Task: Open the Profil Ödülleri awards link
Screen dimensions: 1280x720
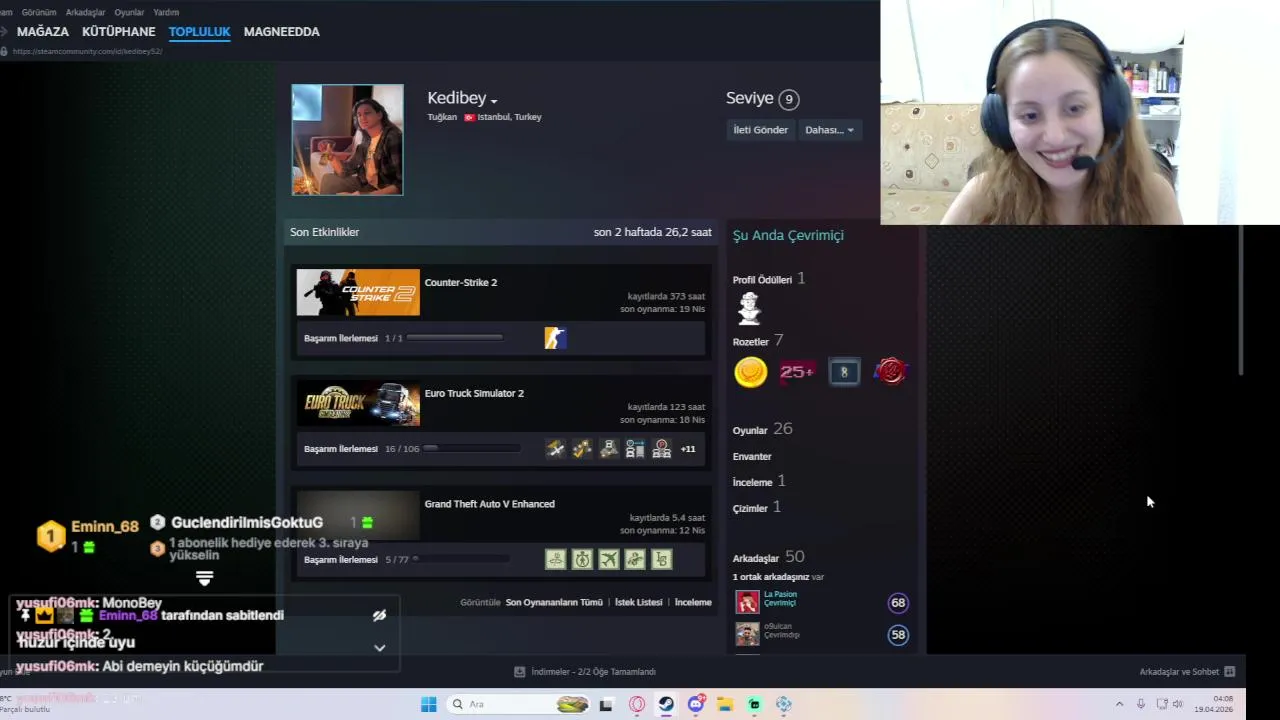Action: pos(768,279)
